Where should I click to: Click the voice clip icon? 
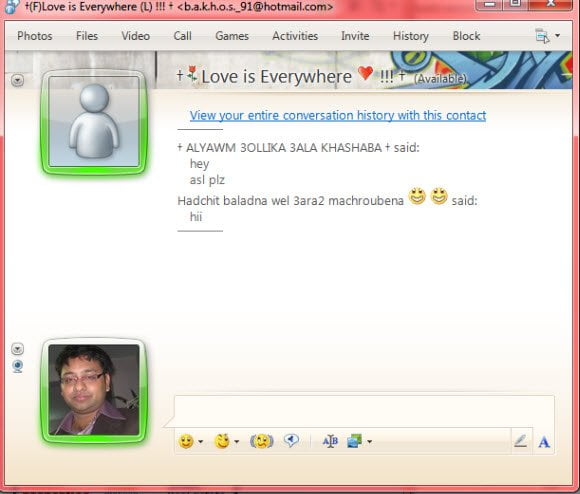(x=291, y=440)
